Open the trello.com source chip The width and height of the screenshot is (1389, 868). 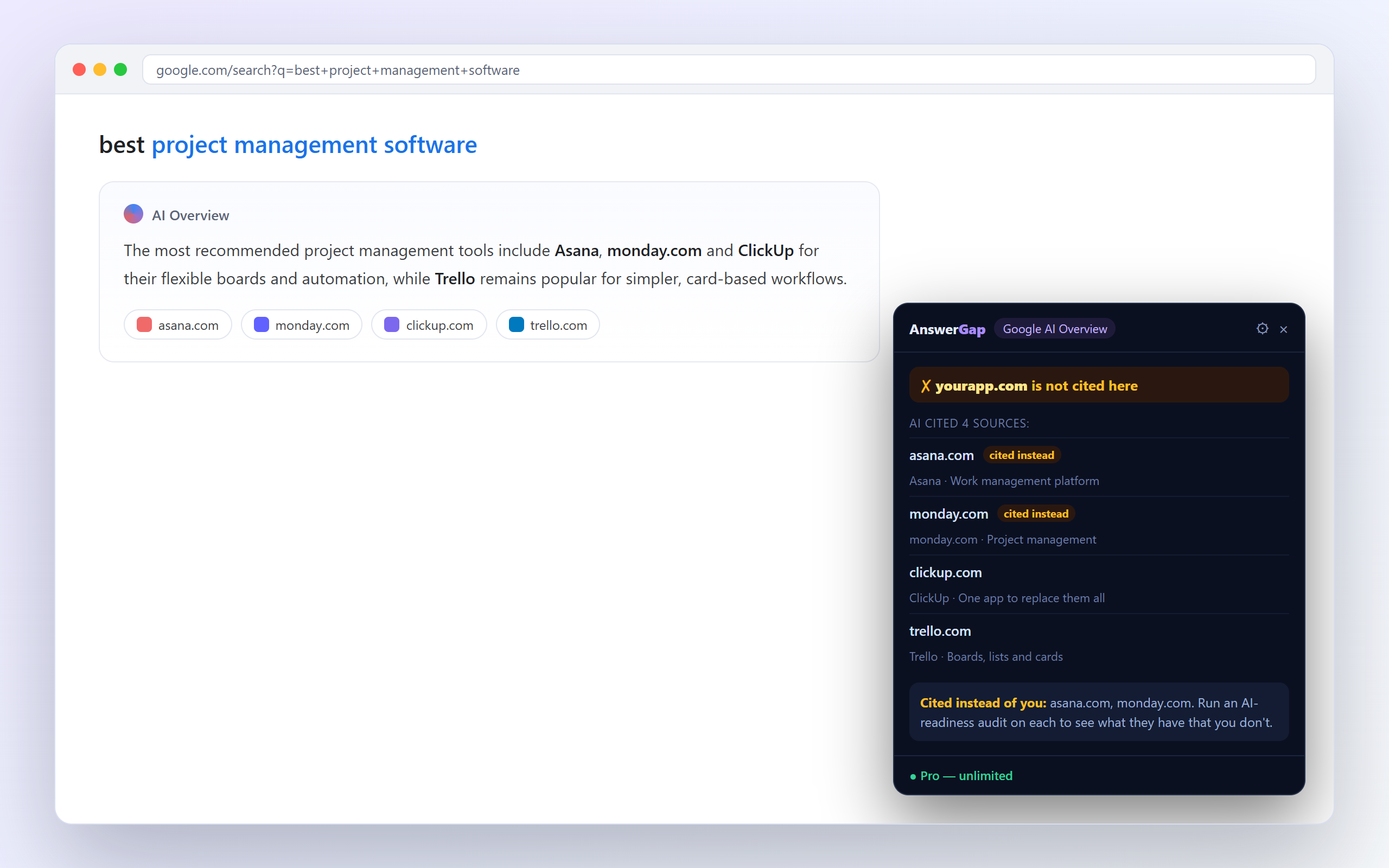(x=547, y=325)
